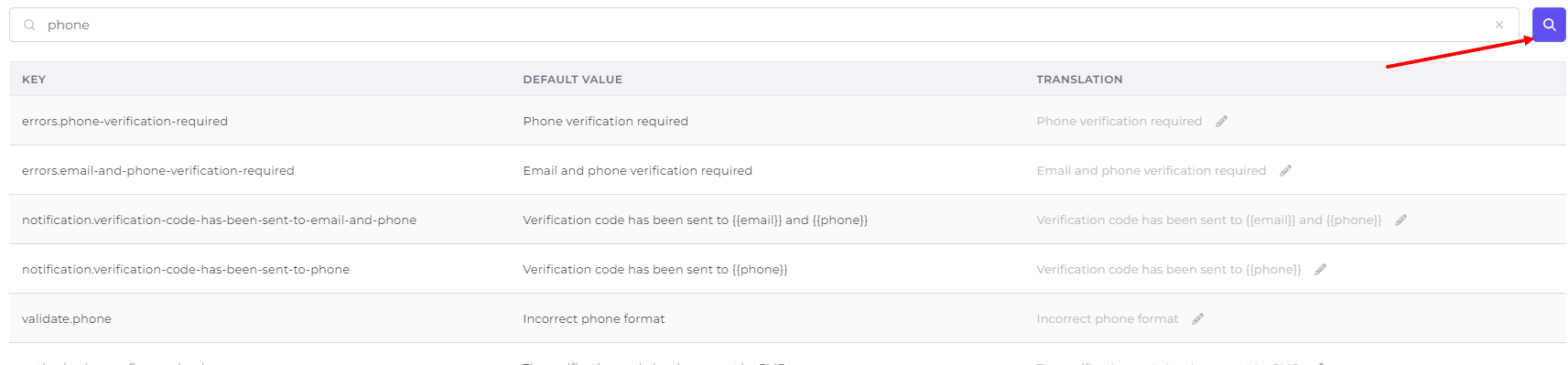Edit translation for code sent to {{phone}}
Viewport: 1568px width, 365px height.
(1320, 269)
